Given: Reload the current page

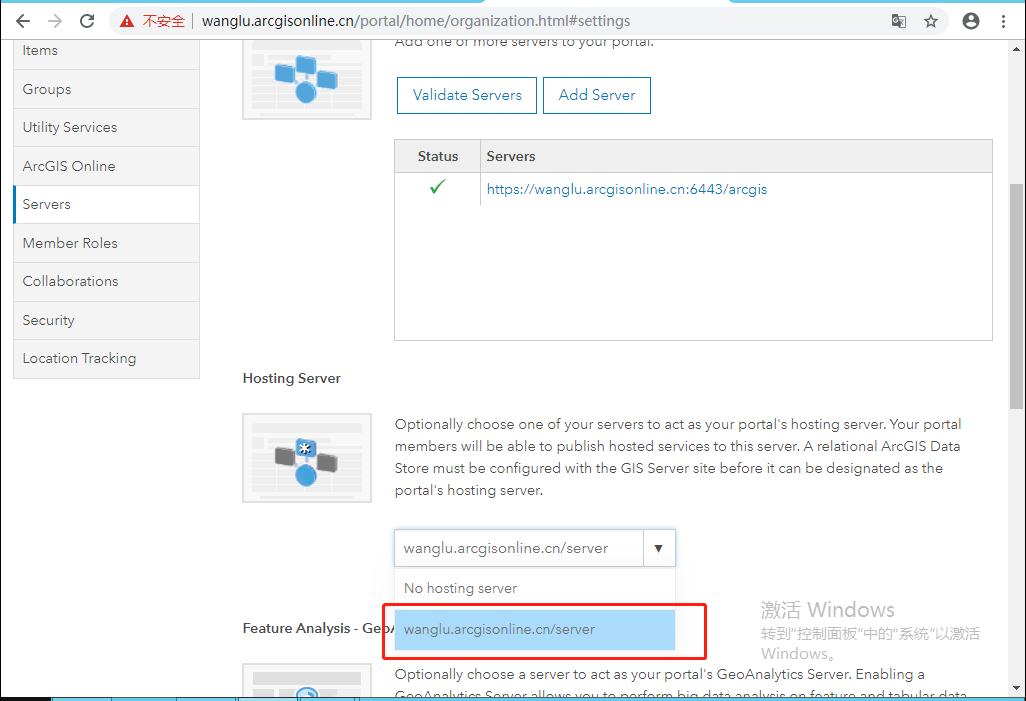Looking at the screenshot, I should coord(87,21).
